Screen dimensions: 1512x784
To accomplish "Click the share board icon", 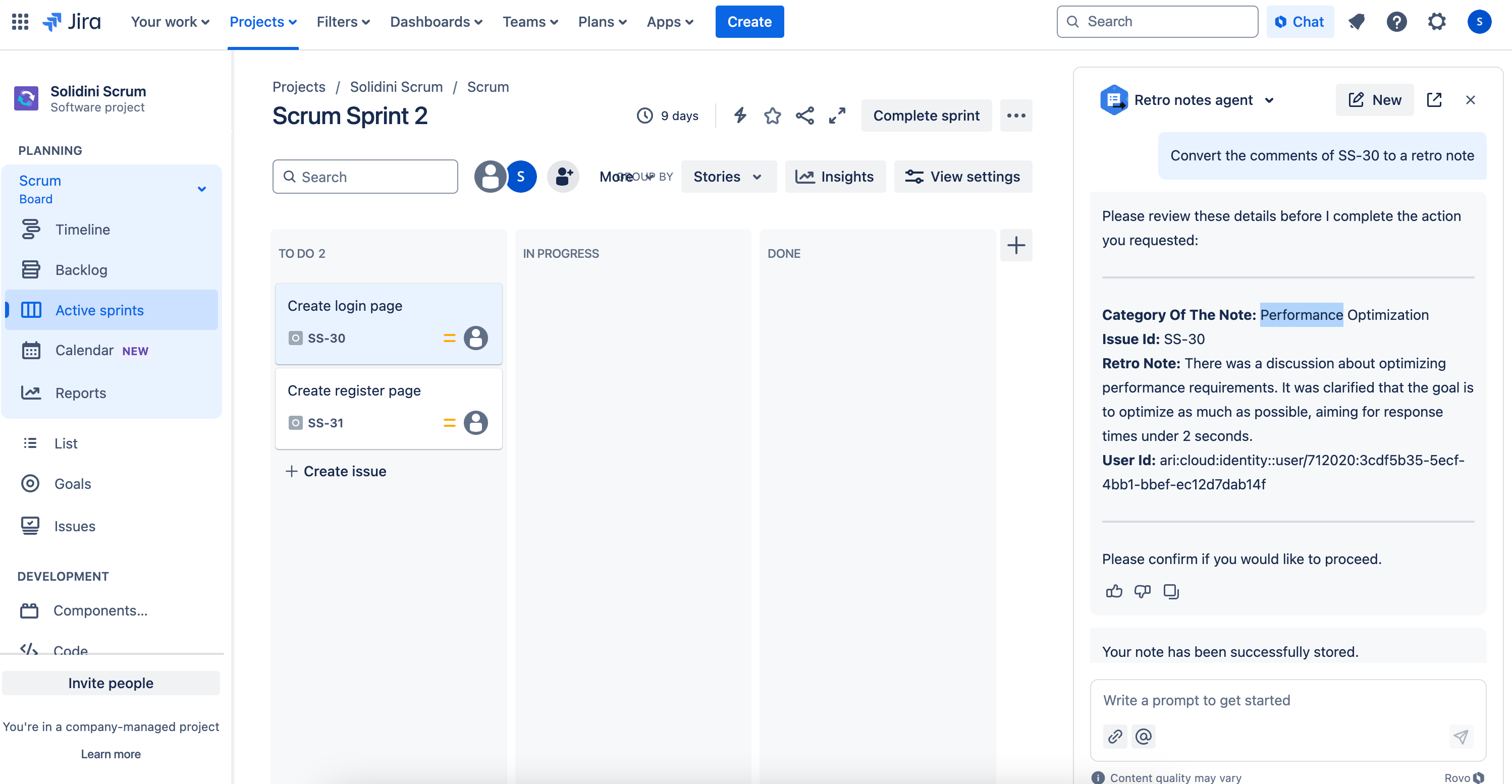I will coord(805,116).
